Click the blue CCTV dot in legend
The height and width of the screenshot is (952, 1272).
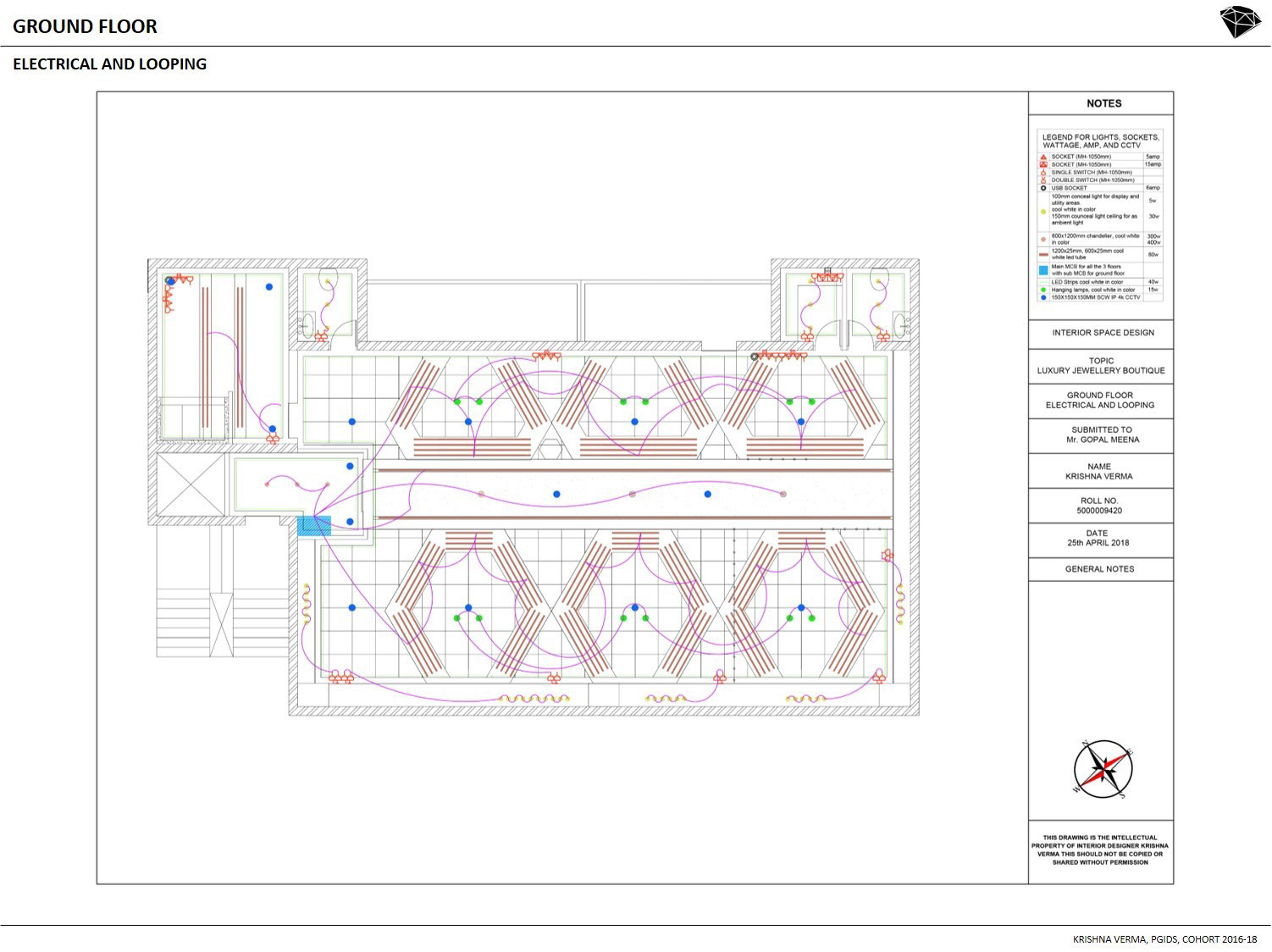1043,297
